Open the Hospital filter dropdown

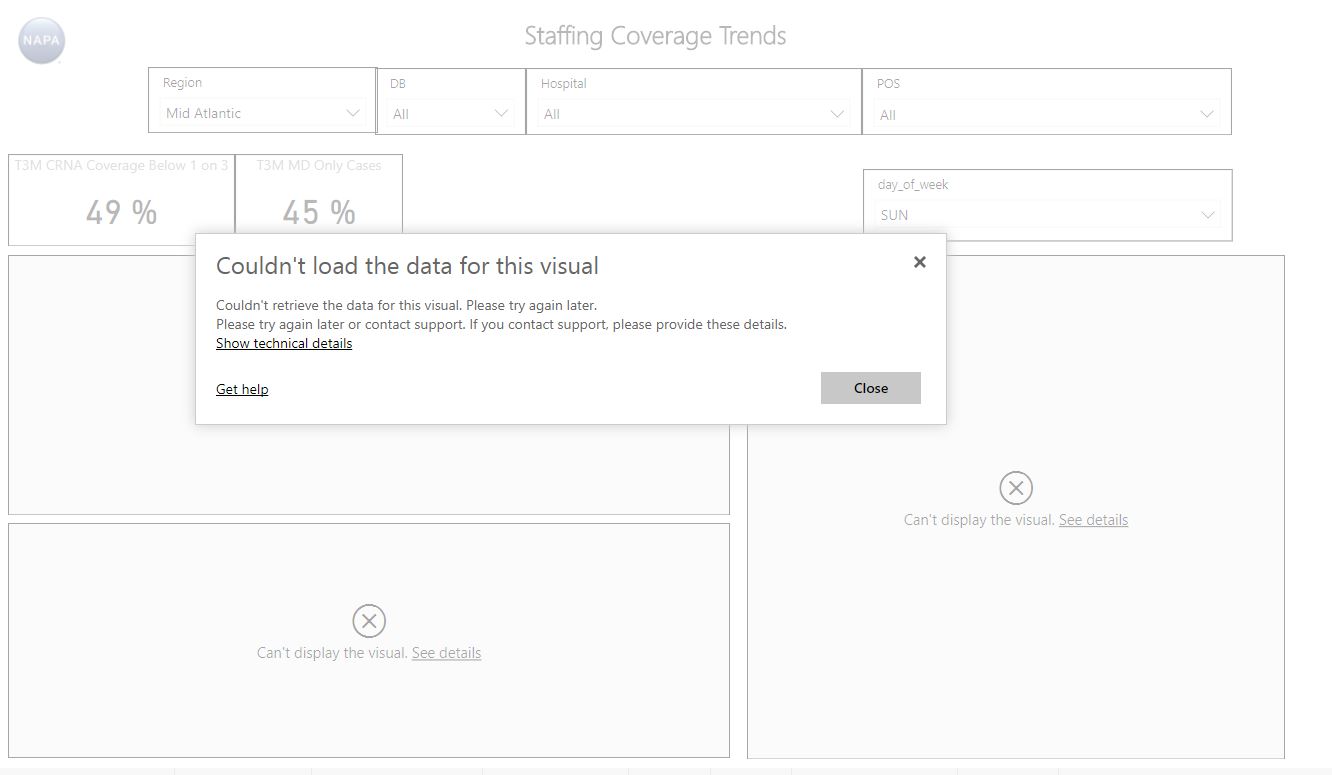pos(694,114)
